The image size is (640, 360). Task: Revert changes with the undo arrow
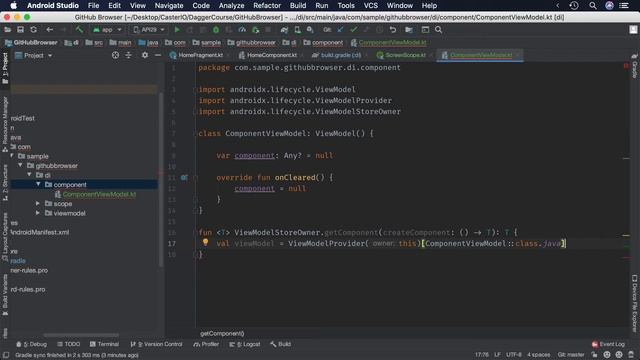click(393, 30)
